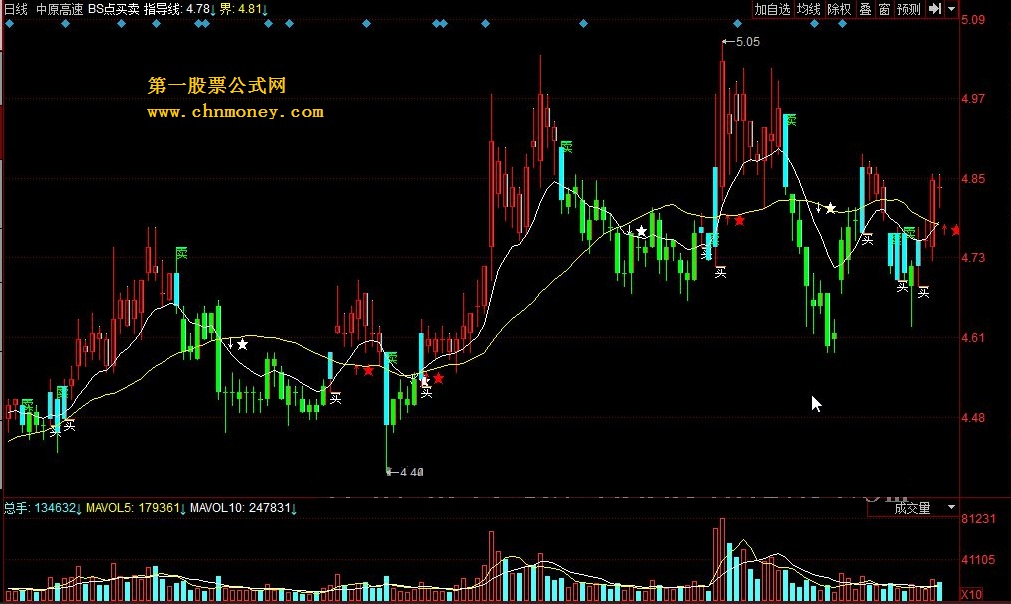Click the 中原高速 stock name
Image resolution: width=1011 pixels, height=604 pixels.
(59, 9)
